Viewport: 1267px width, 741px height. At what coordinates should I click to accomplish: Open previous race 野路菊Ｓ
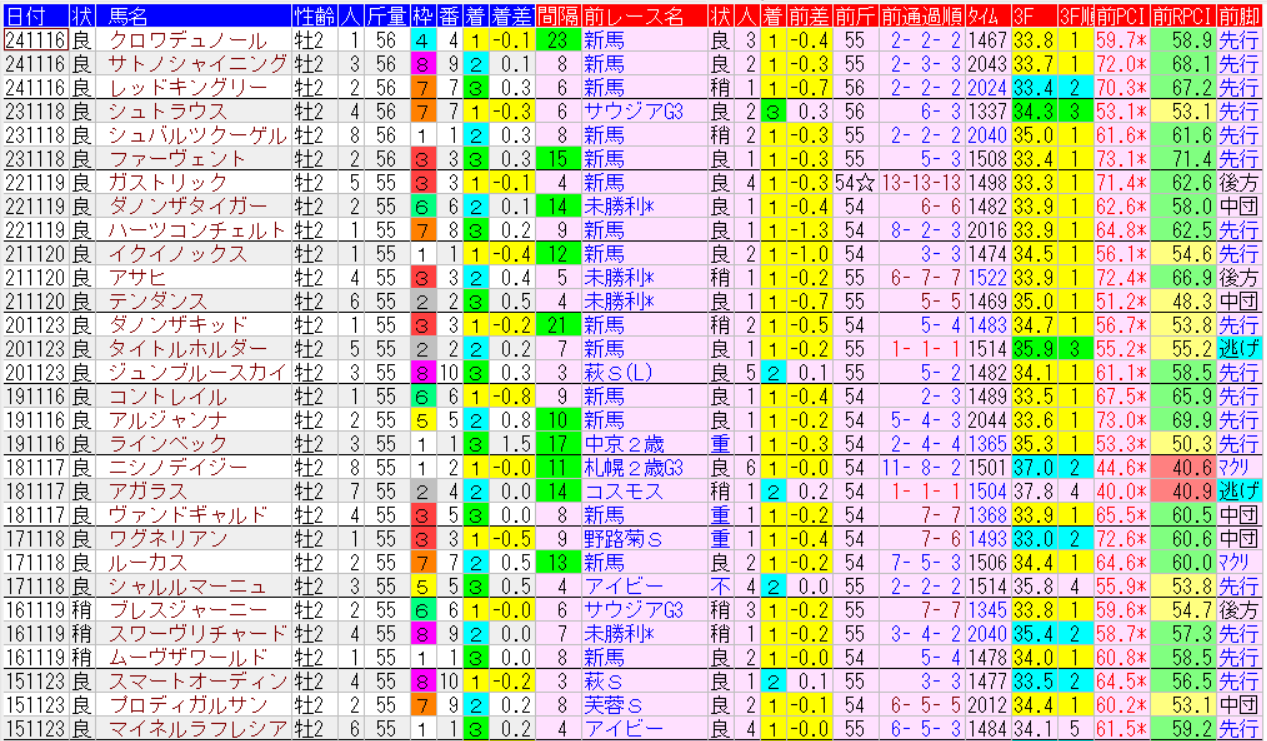click(x=624, y=539)
